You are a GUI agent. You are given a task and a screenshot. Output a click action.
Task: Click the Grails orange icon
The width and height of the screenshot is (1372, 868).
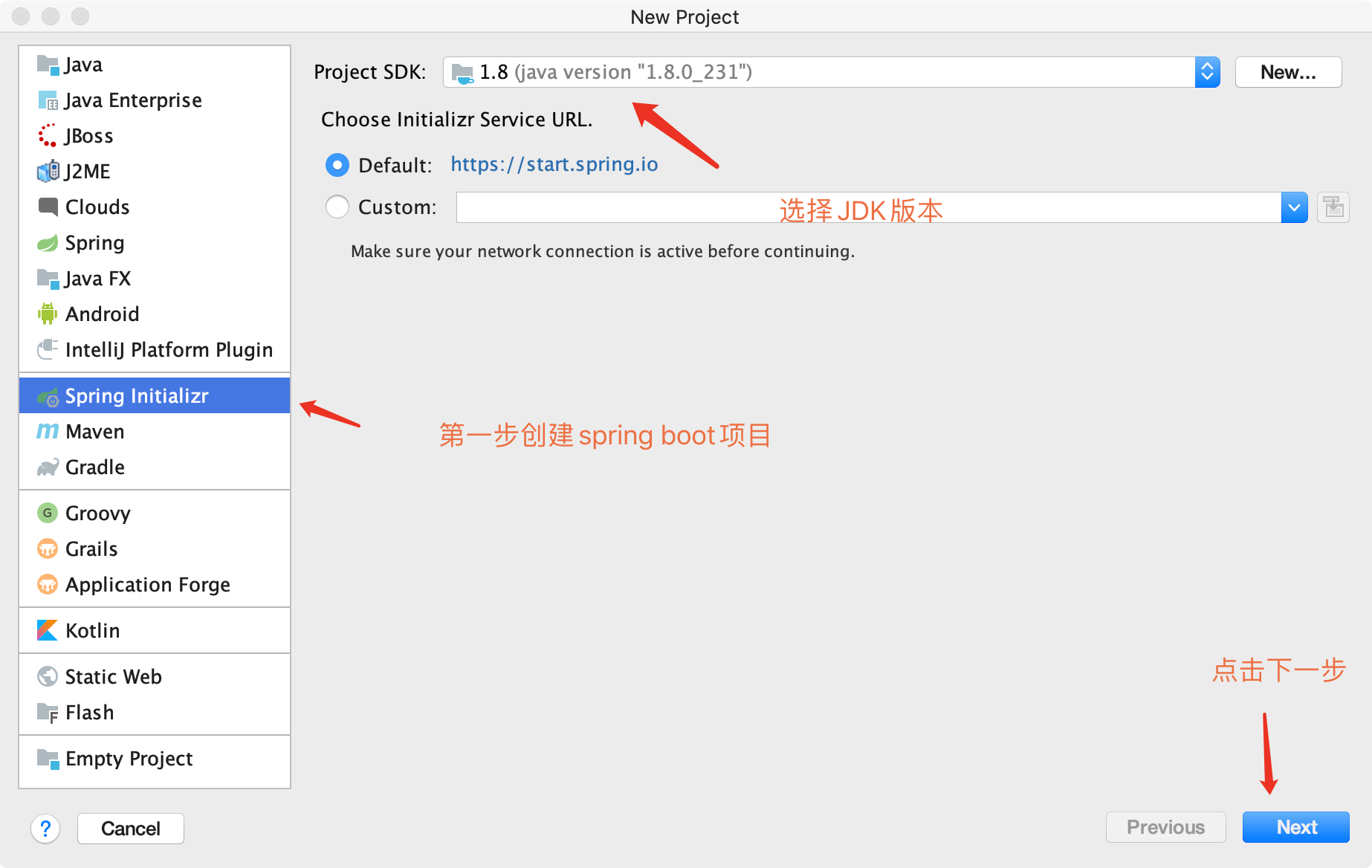pos(48,548)
